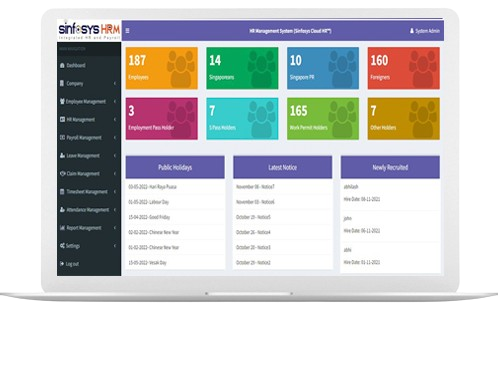
Task: Open the November 08 Notice7 entry
Action: tap(255, 187)
